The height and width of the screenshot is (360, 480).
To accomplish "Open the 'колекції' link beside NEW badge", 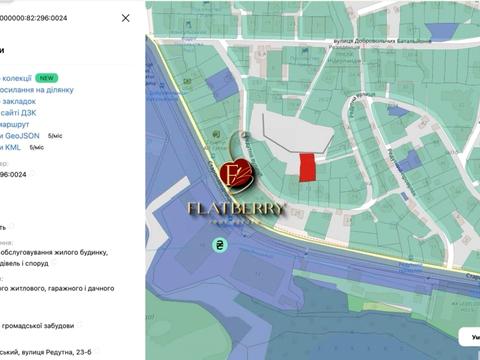I will click(x=16, y=78).
